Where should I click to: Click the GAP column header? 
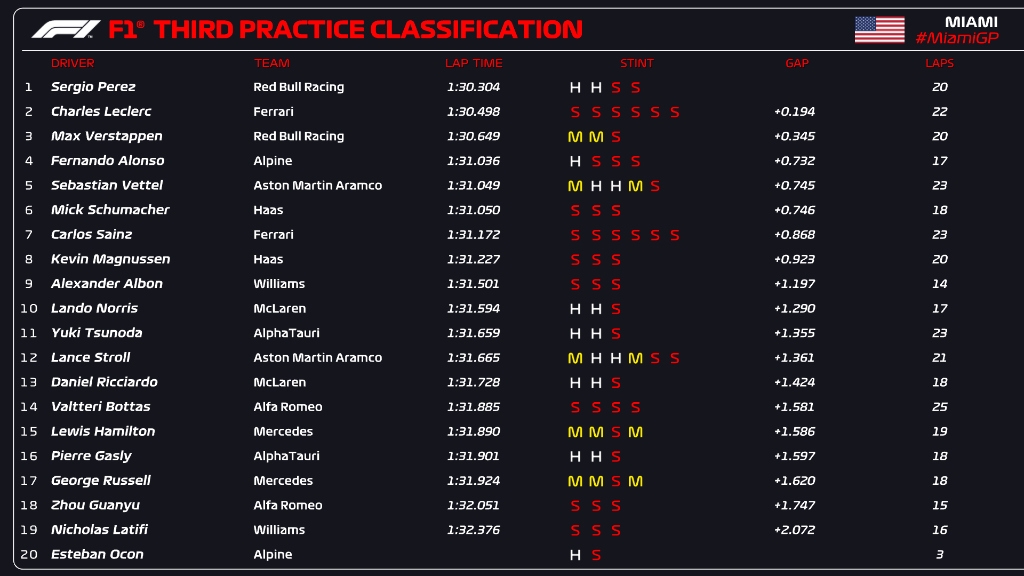(x=797, y=63)
